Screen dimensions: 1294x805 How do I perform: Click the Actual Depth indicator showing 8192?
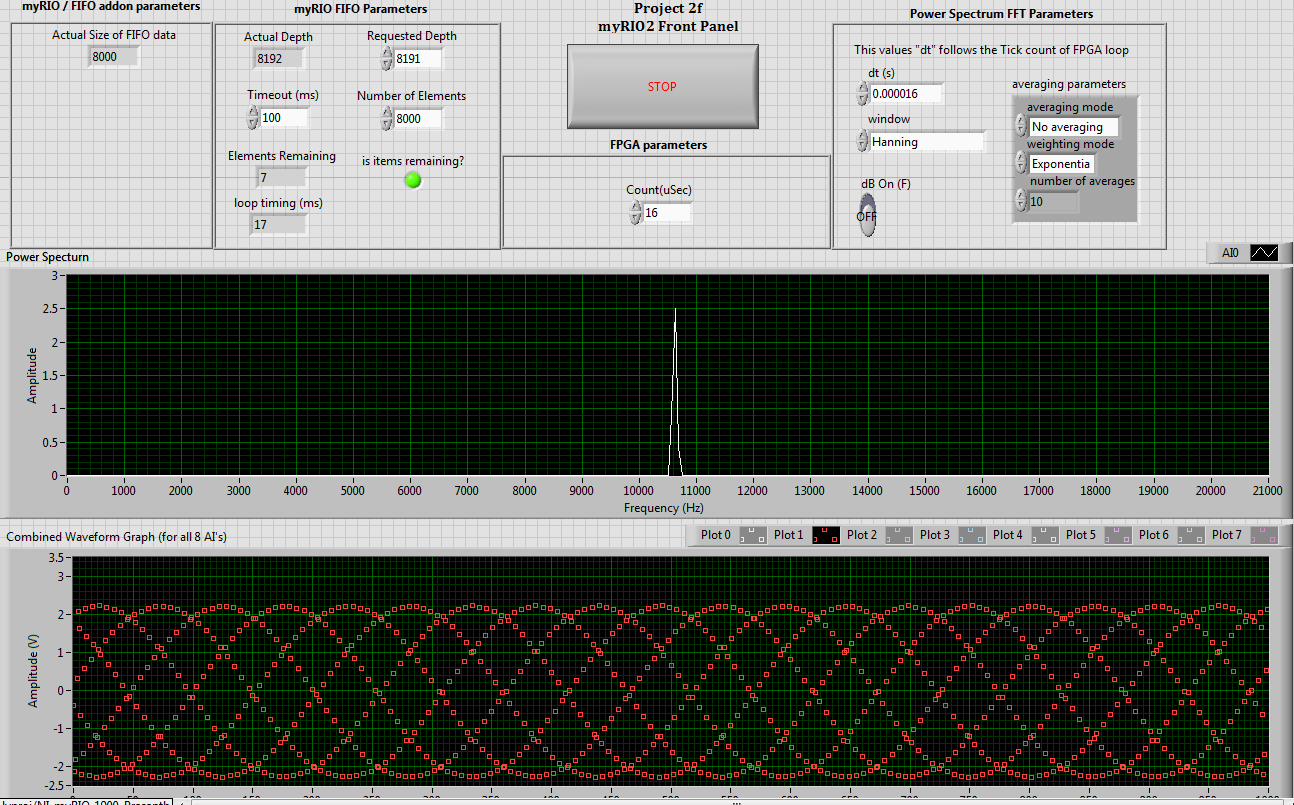pyautogui.click(x=279, y=59)
